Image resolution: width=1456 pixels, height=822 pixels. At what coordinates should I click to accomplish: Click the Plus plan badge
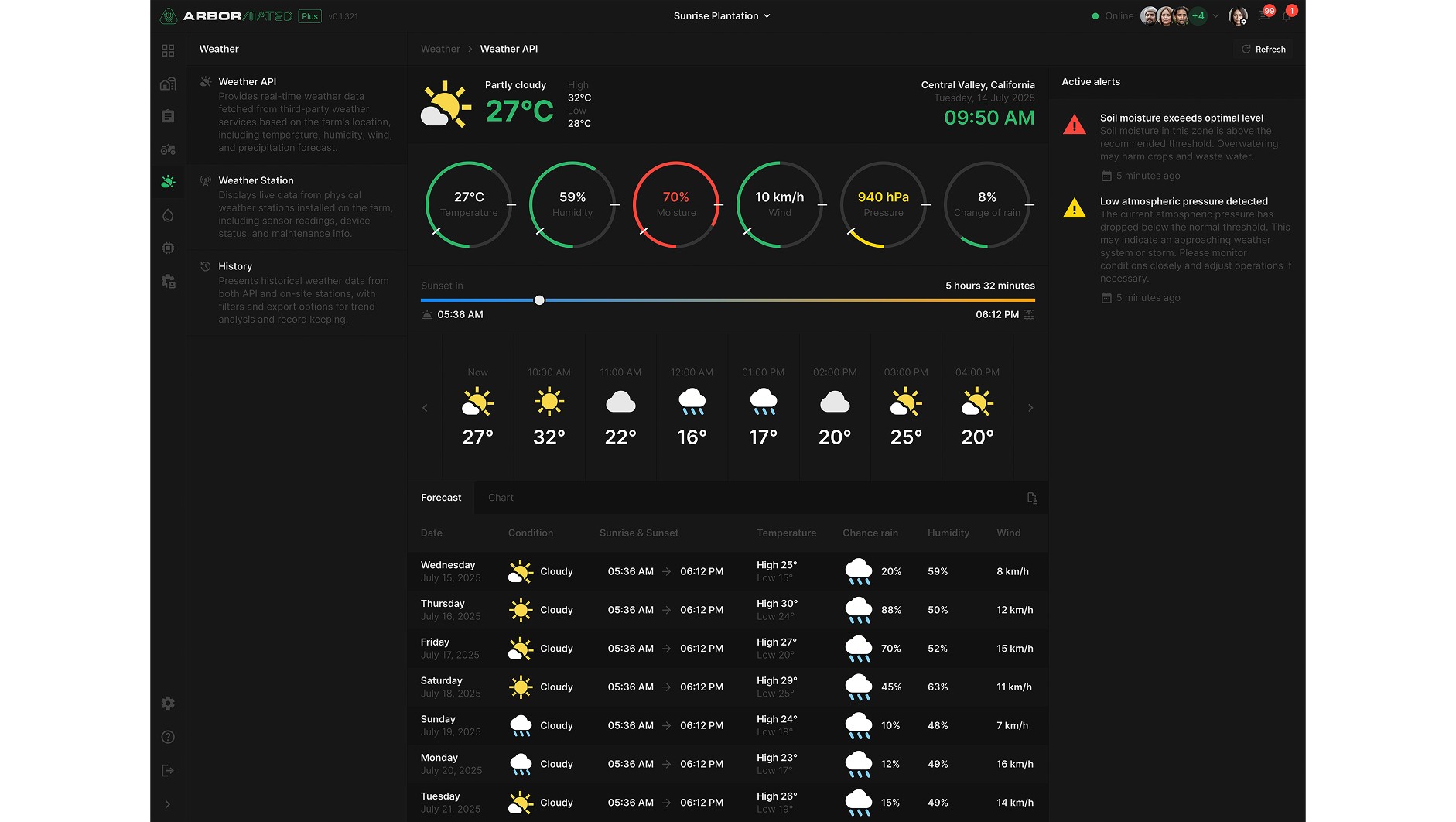click(x=310, y=16)
